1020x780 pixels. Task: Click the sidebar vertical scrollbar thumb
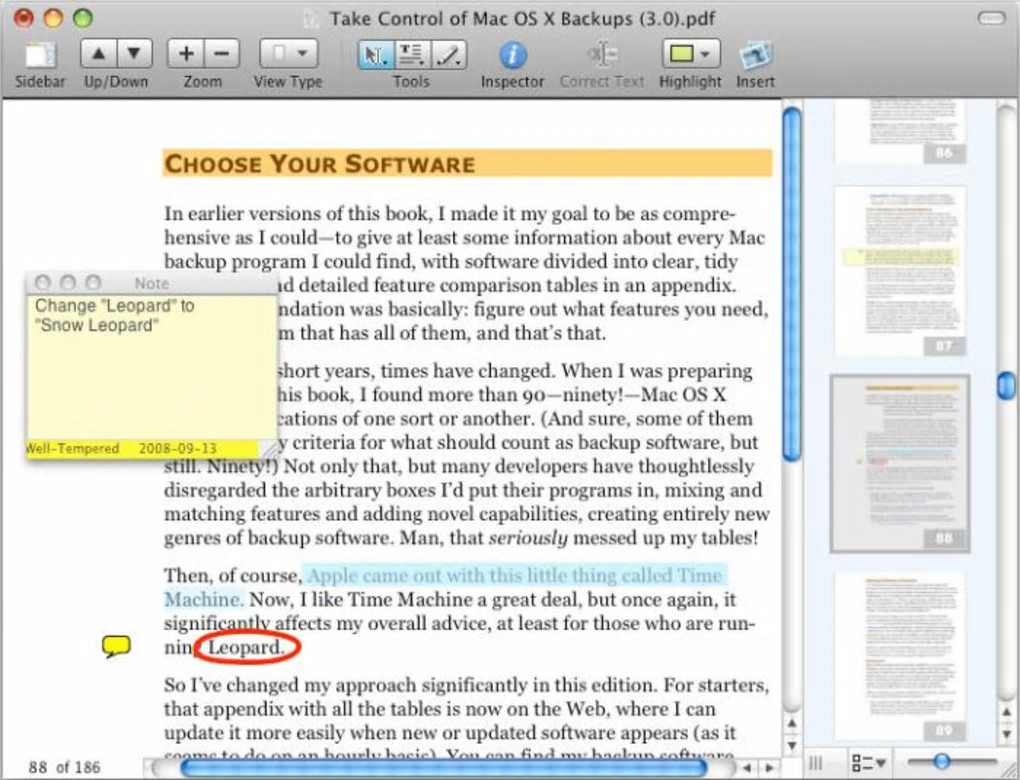(x=1006, y=384)
